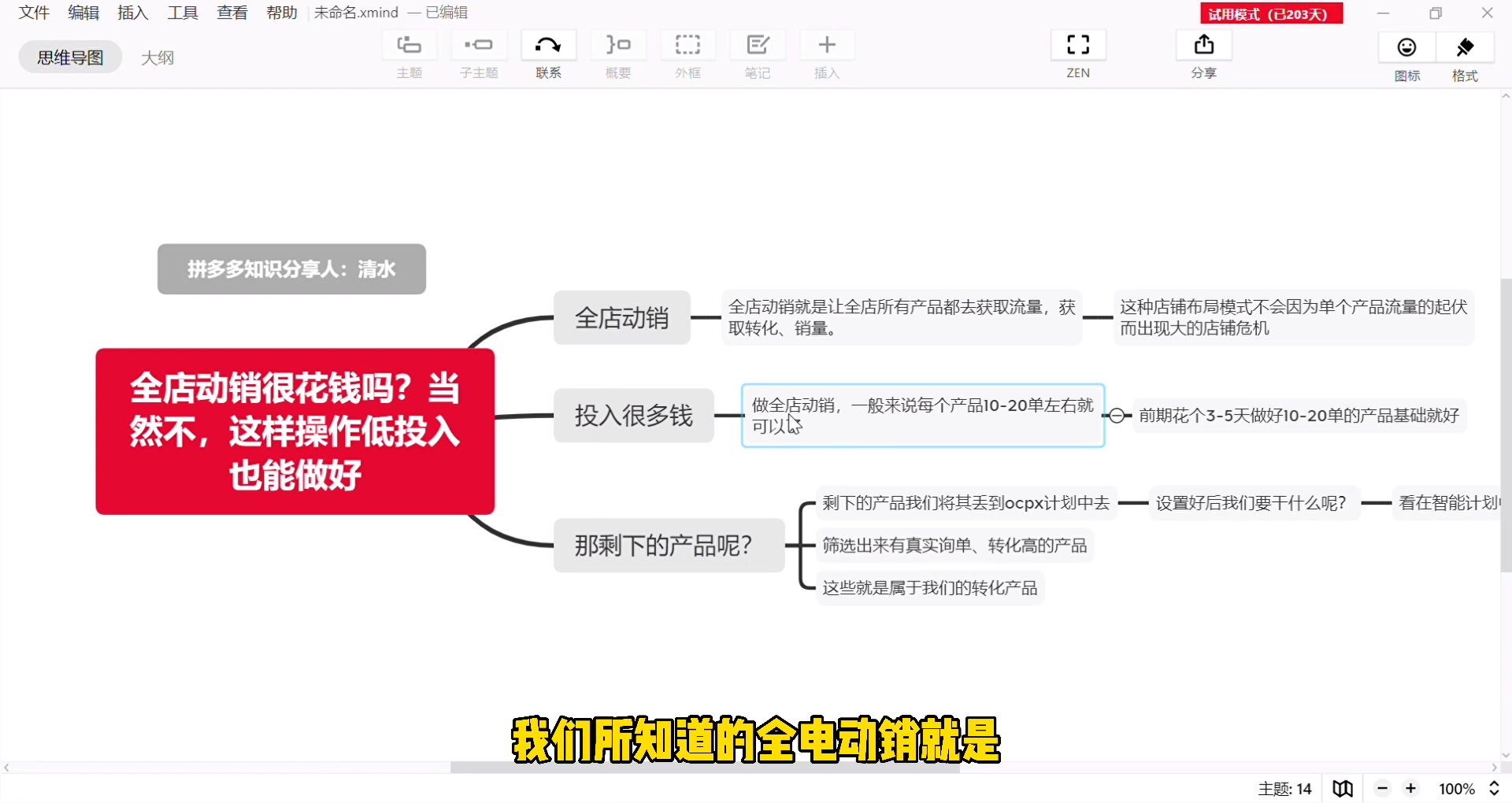Select the 投入很多钱 main topic
This screenshot has width=1512, height=803.
634,416
